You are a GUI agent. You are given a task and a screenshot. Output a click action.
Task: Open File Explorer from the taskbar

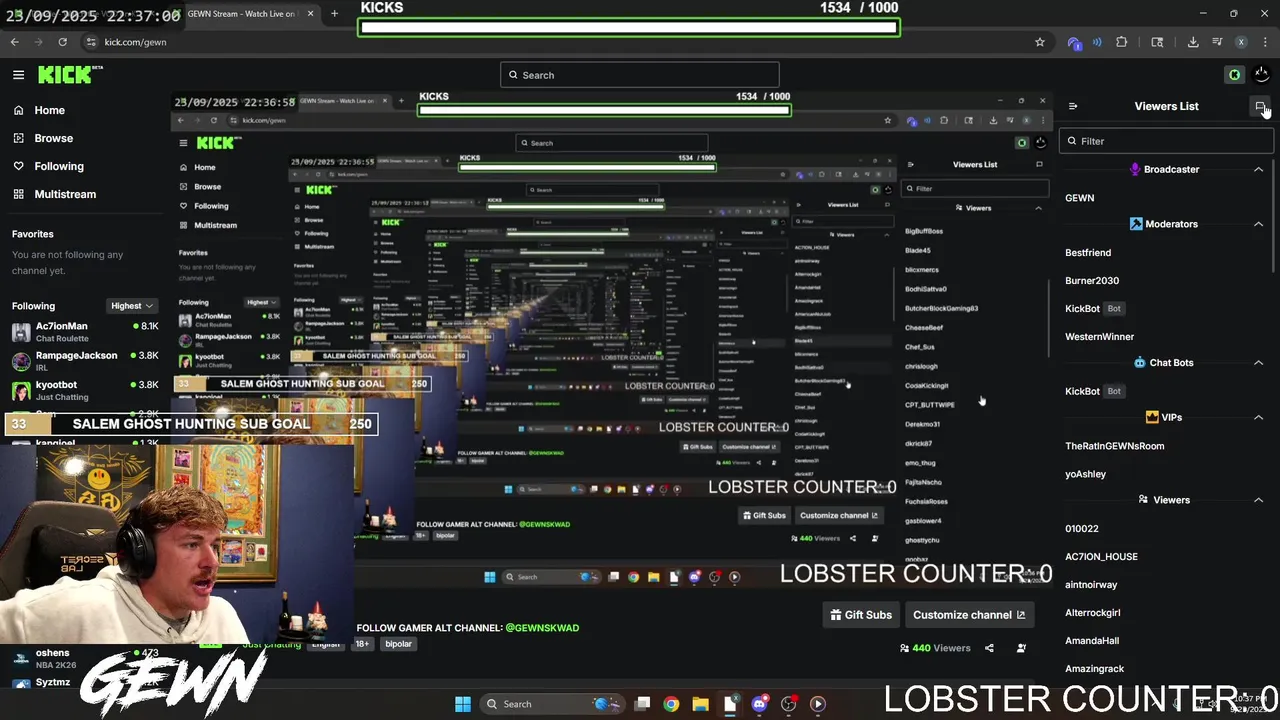[x=700, y=704]
